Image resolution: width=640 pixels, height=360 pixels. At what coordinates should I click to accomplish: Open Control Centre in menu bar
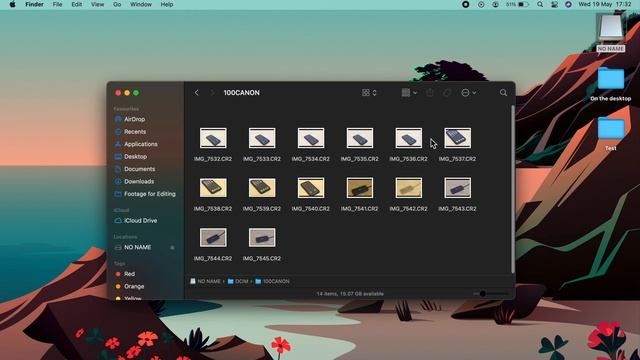coord(554,4)
